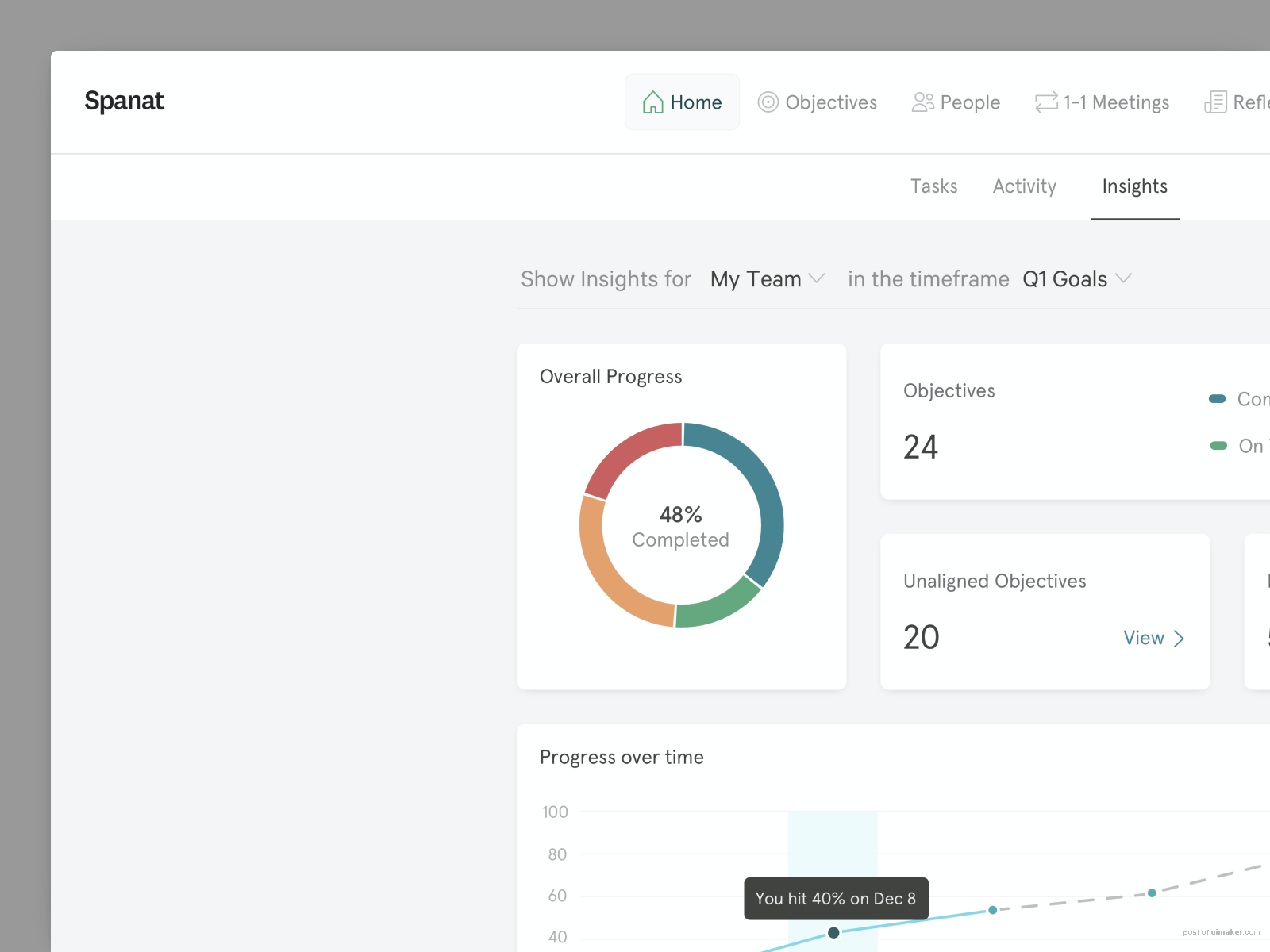
Task: Expand the chevron beside Q1 Goals
Action: (1123, 278)
